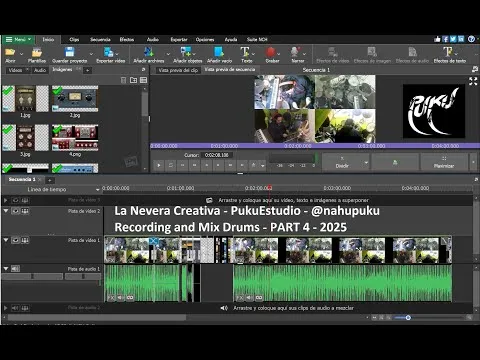Image resolution: width=480 pixels, height=360 pixels.
Task: Click the Narrar microphone icon
Action: point(295,52)
